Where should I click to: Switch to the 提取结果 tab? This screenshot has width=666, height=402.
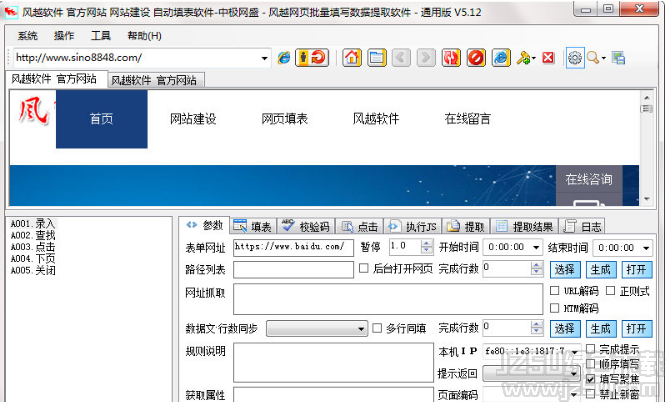pos(525,226)
